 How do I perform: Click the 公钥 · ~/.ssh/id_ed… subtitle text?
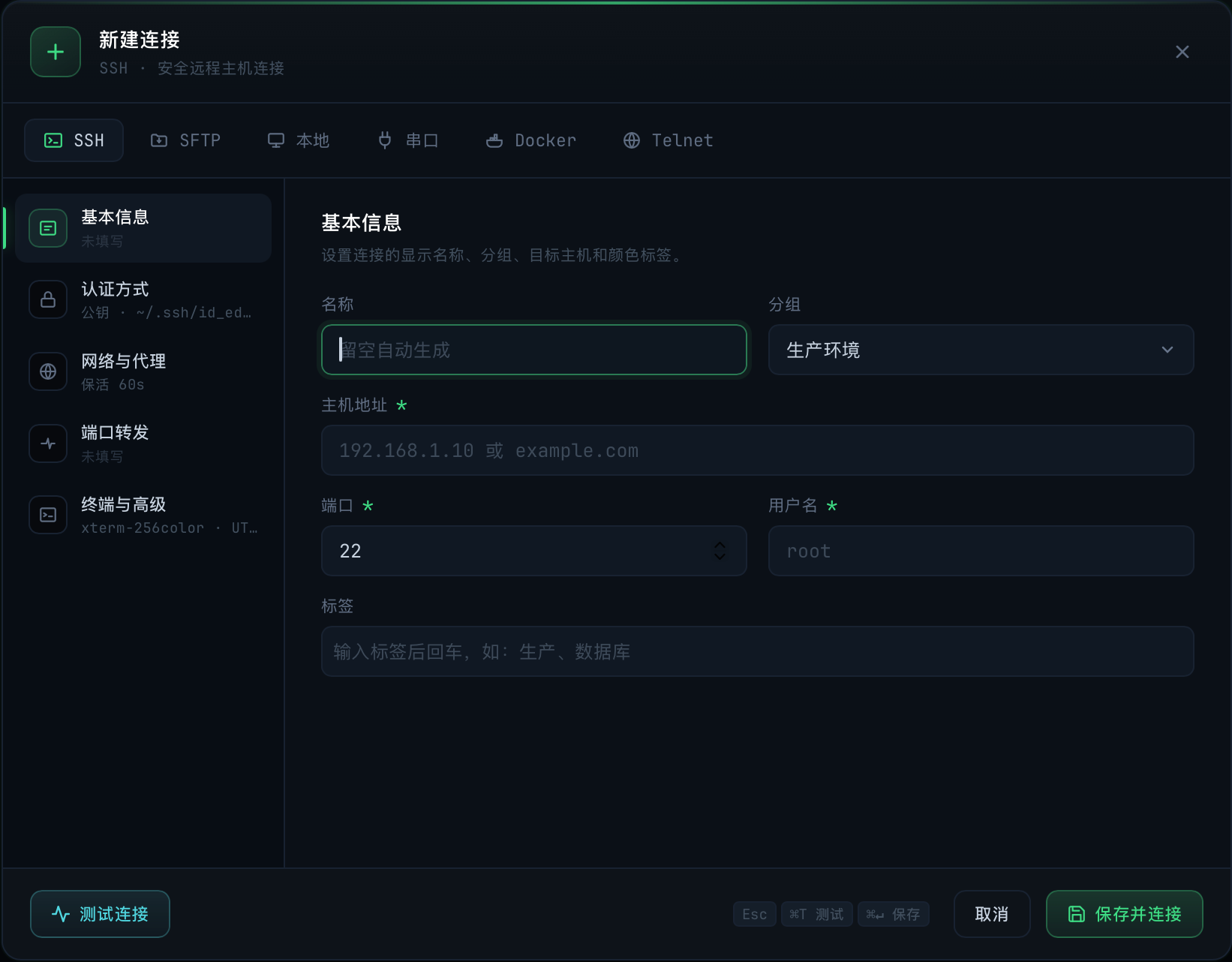coord(167,312)
